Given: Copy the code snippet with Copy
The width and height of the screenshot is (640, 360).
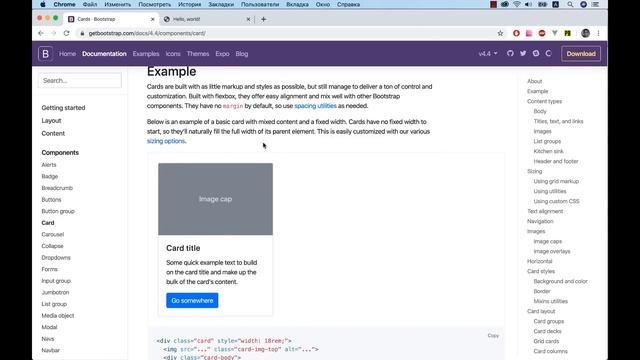Looking at the screenshot, I should (493, 336).
